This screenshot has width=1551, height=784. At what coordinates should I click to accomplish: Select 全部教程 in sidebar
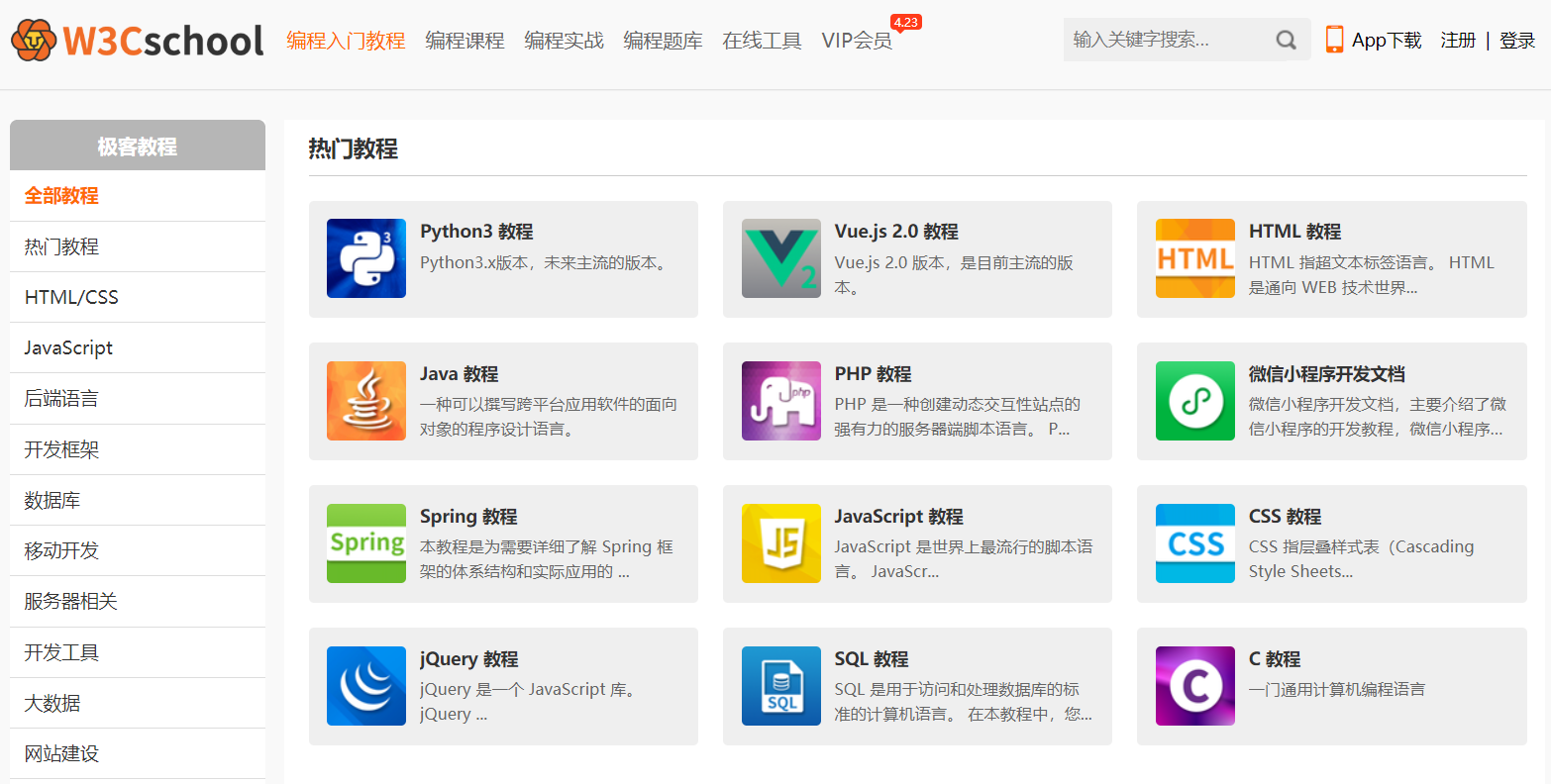pos(138,196)
